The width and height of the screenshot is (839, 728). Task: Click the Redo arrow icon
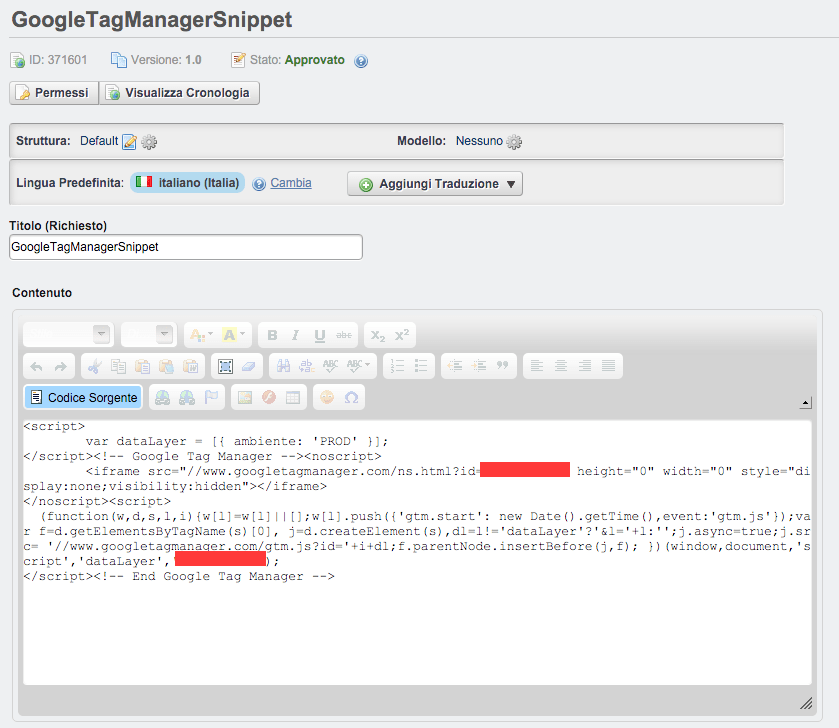point(60,366)
